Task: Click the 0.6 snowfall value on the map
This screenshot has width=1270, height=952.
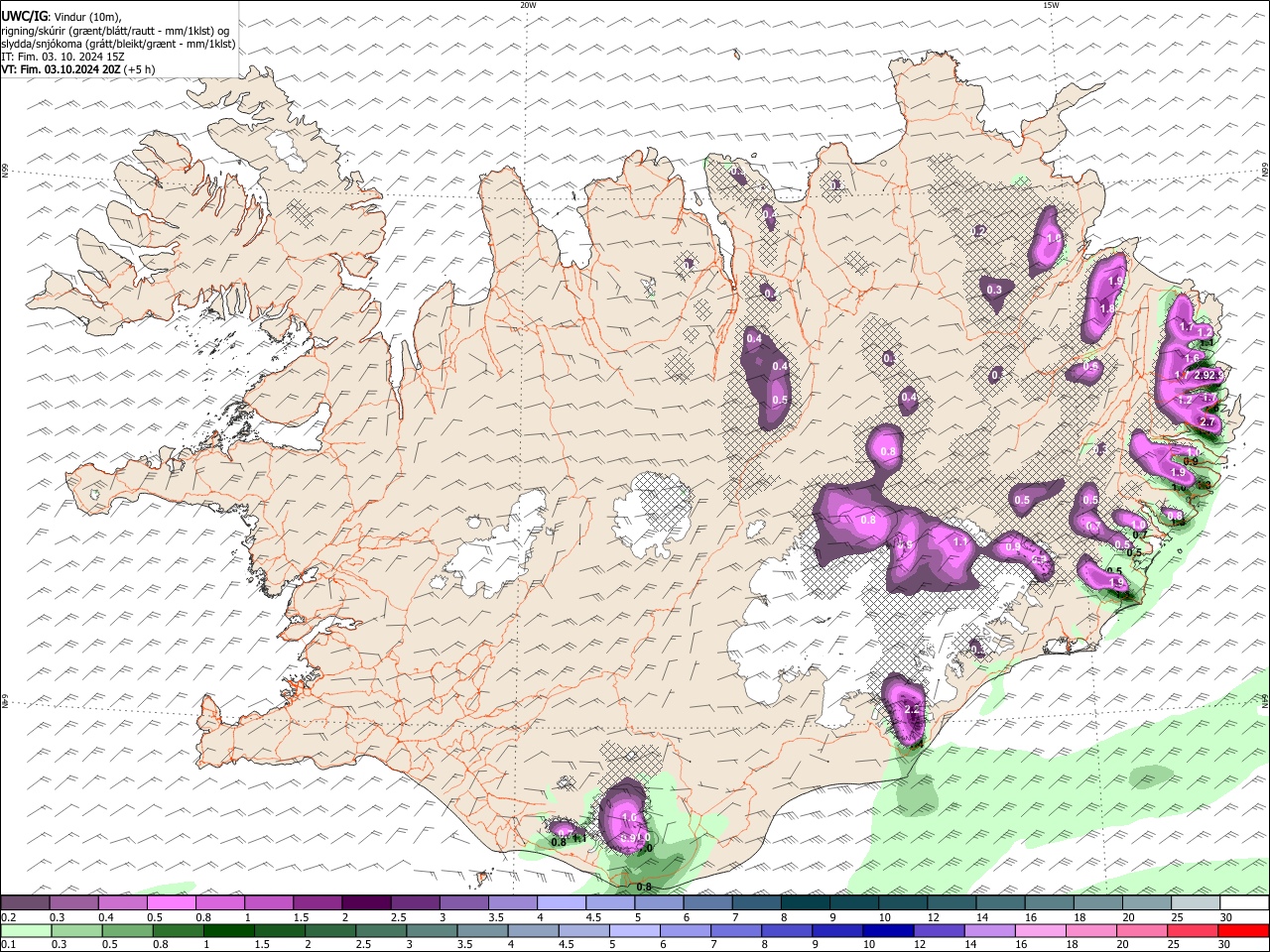Action: click(1090, 366)
